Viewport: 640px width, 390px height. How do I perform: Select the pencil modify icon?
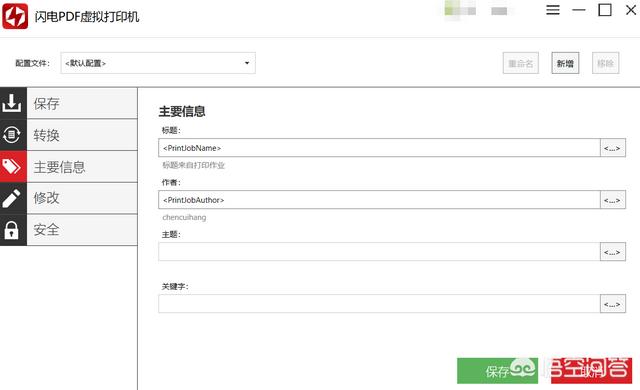pyautogui.click(x=11, y=198)
